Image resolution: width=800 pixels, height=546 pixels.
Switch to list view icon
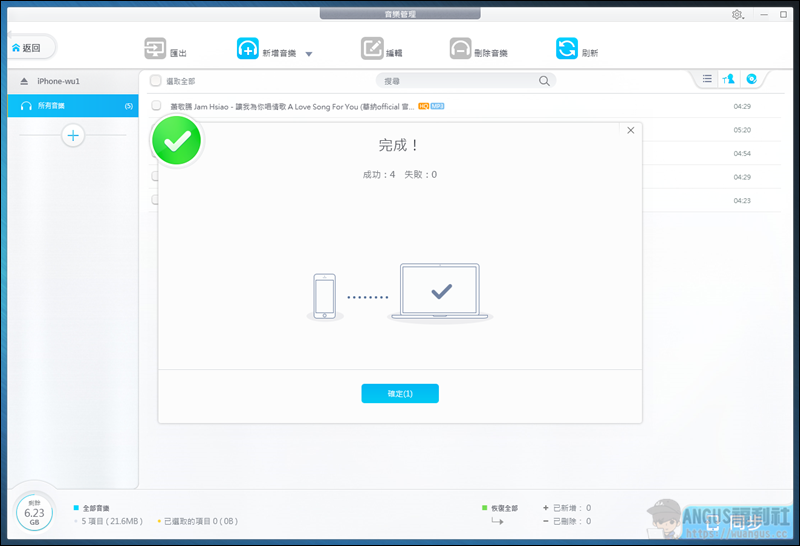click(x=707, y=79)
